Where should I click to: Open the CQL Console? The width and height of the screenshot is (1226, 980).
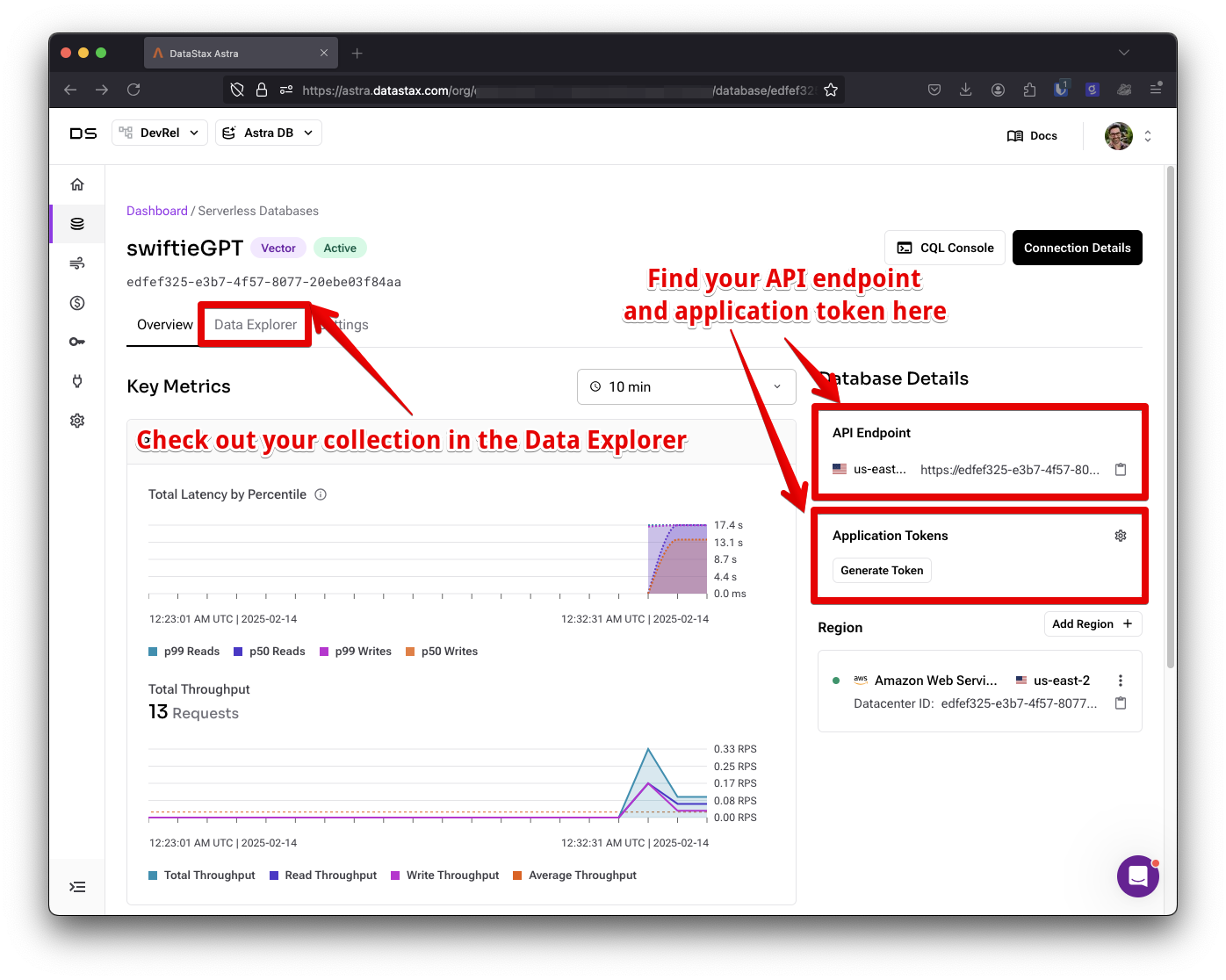click(945, 248)
